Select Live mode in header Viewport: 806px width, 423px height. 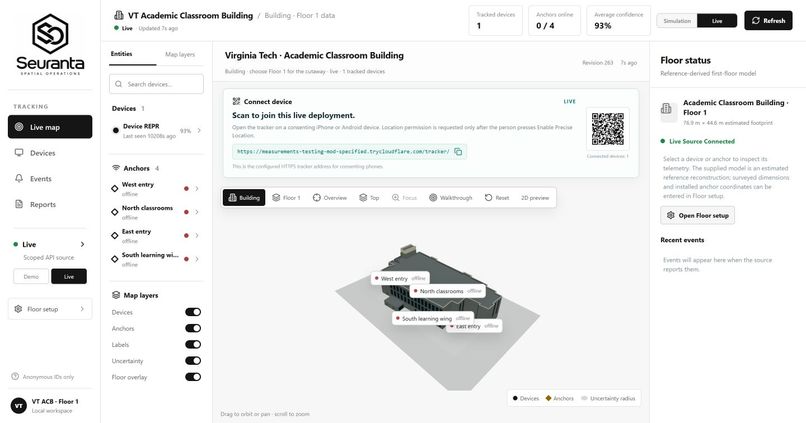[x=717, y=21]
